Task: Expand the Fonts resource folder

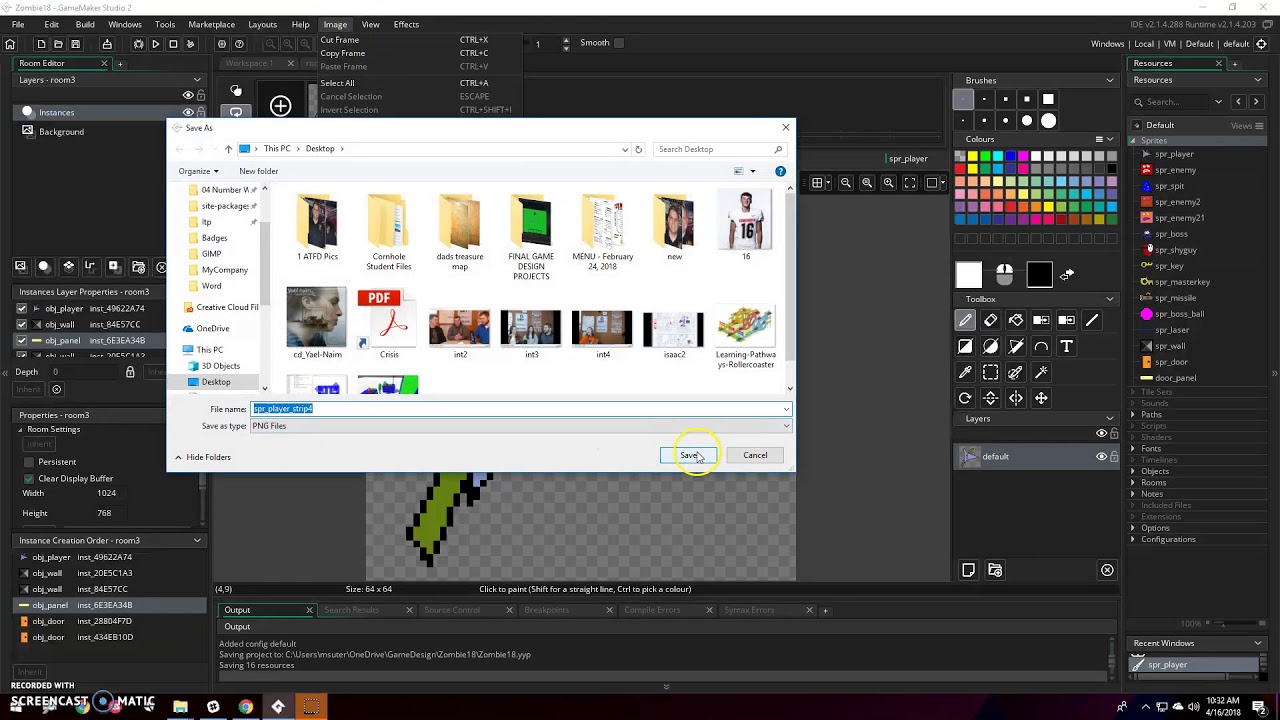Action: (x=1133, y=448)
